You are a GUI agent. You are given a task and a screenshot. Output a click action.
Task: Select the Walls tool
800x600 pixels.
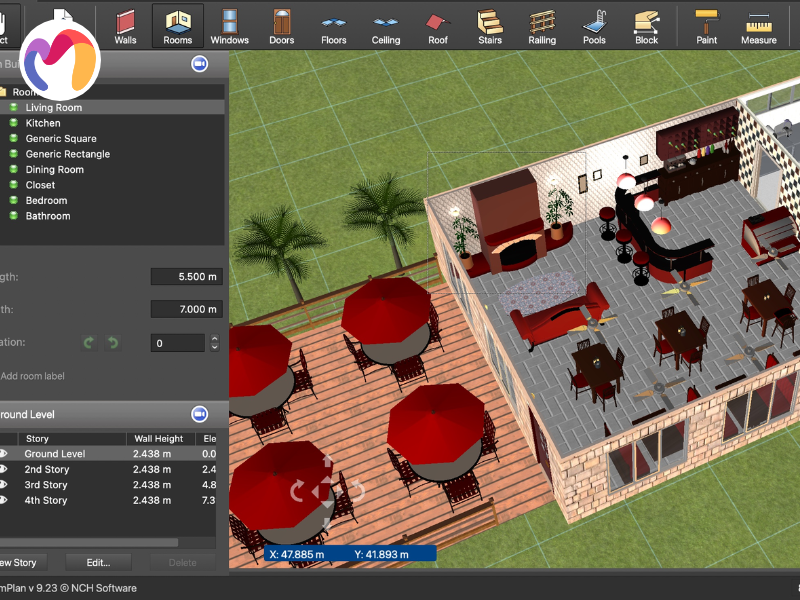coord(125,26)
